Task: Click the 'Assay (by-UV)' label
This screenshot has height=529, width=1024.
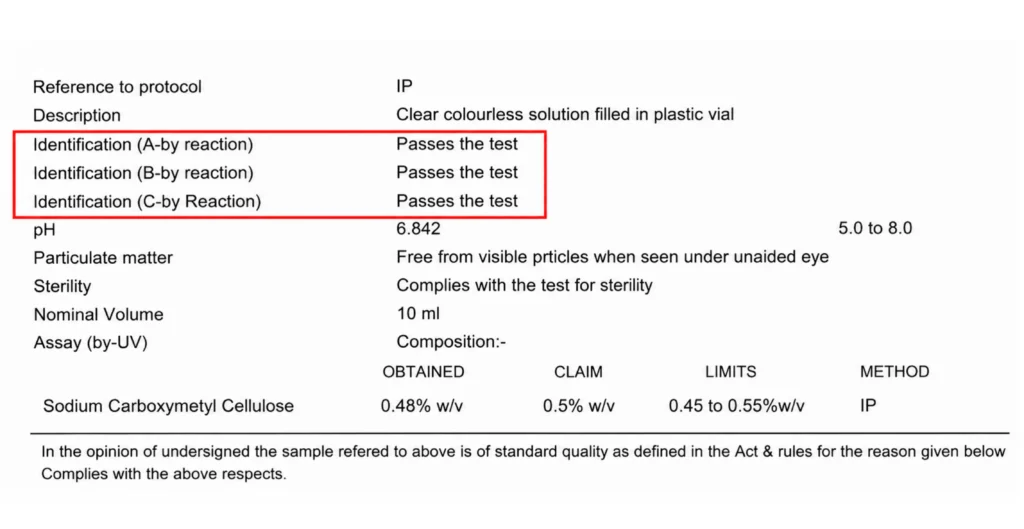Action: tap(91, 343)
